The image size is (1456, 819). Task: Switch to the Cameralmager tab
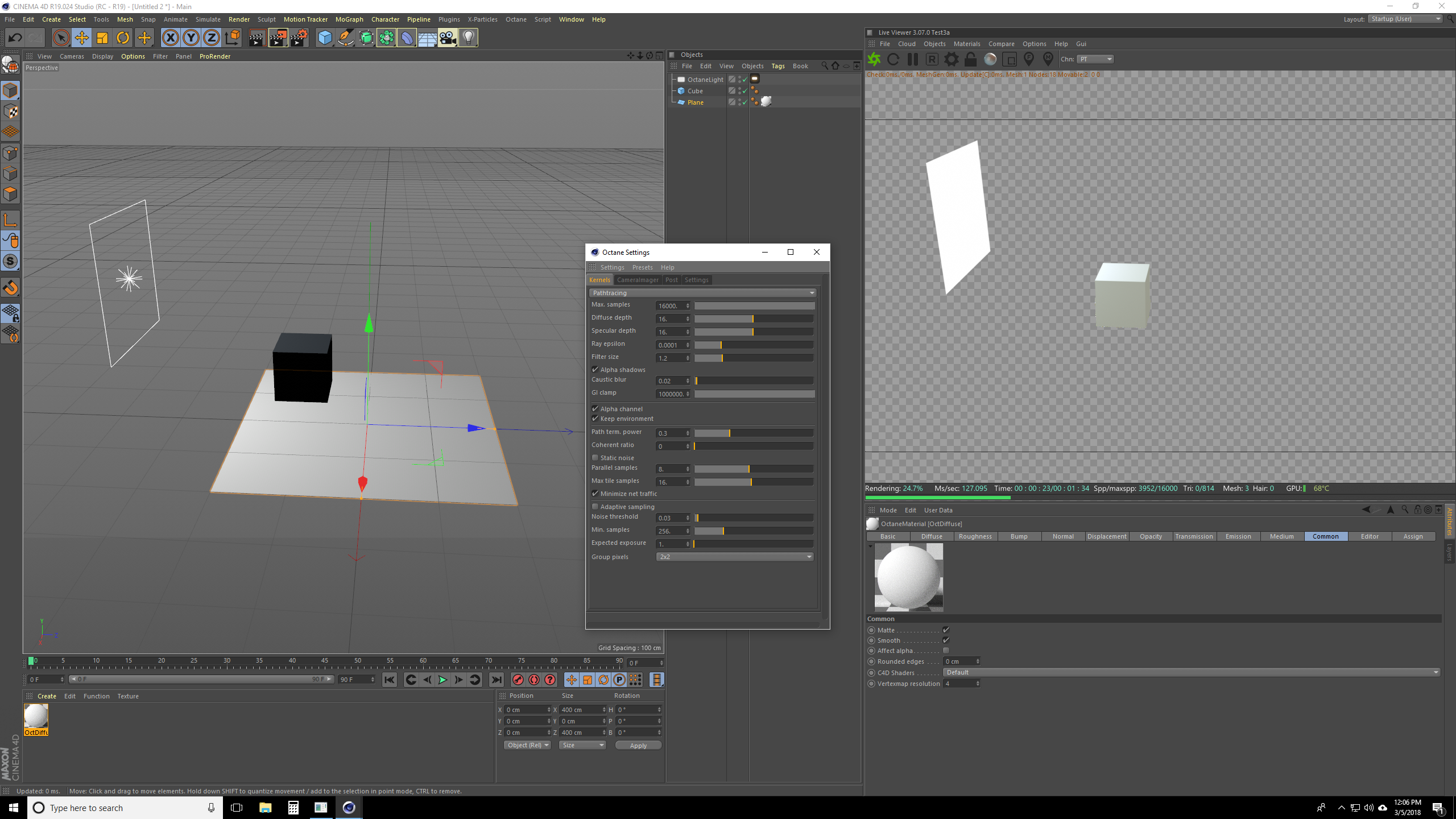(638, 280)
